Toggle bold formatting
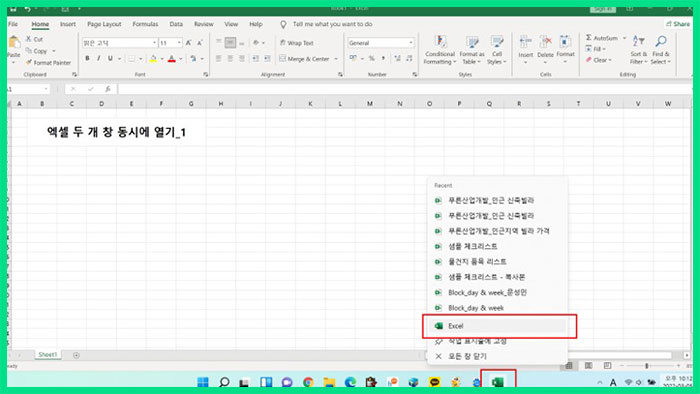This screenshot has height=394, width=700. click(x=88, y=58)
